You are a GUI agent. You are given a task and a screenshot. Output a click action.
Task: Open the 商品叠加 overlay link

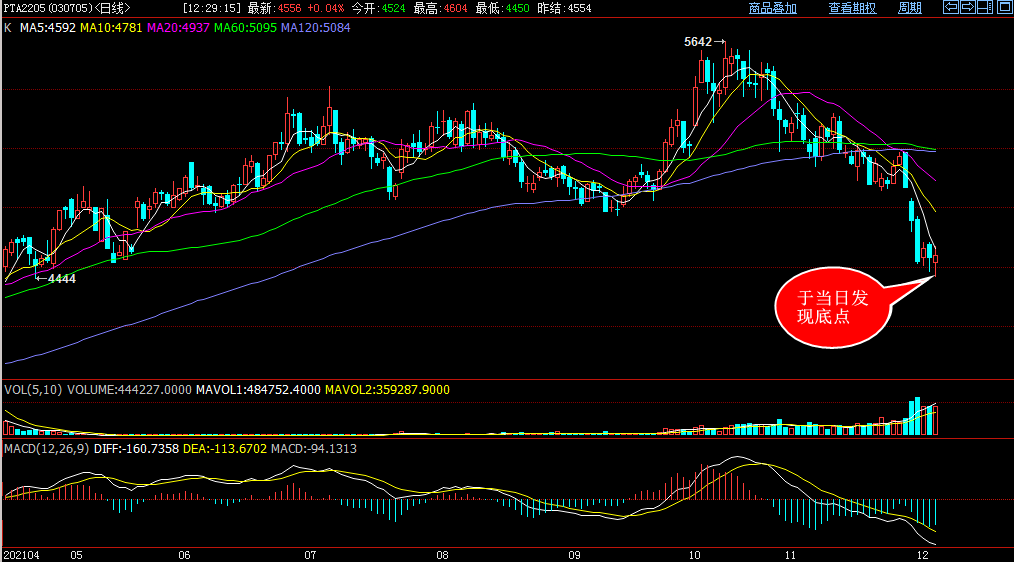click(x=773, y=8)
